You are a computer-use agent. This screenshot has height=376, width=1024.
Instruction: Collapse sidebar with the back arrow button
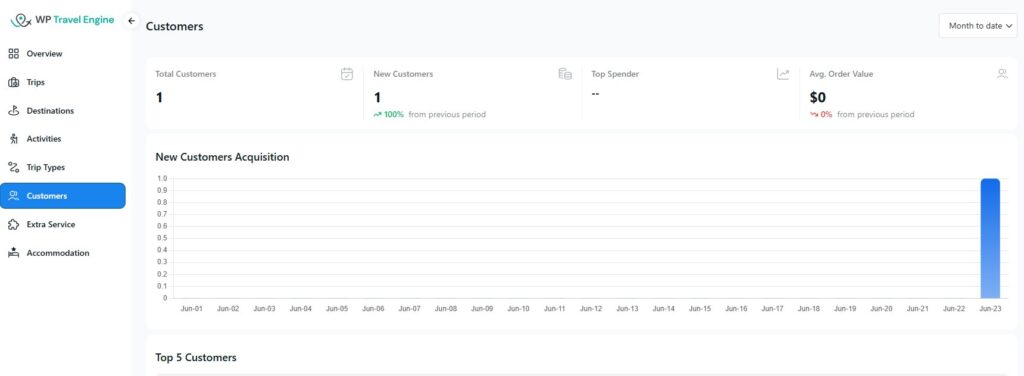(131, 21)
